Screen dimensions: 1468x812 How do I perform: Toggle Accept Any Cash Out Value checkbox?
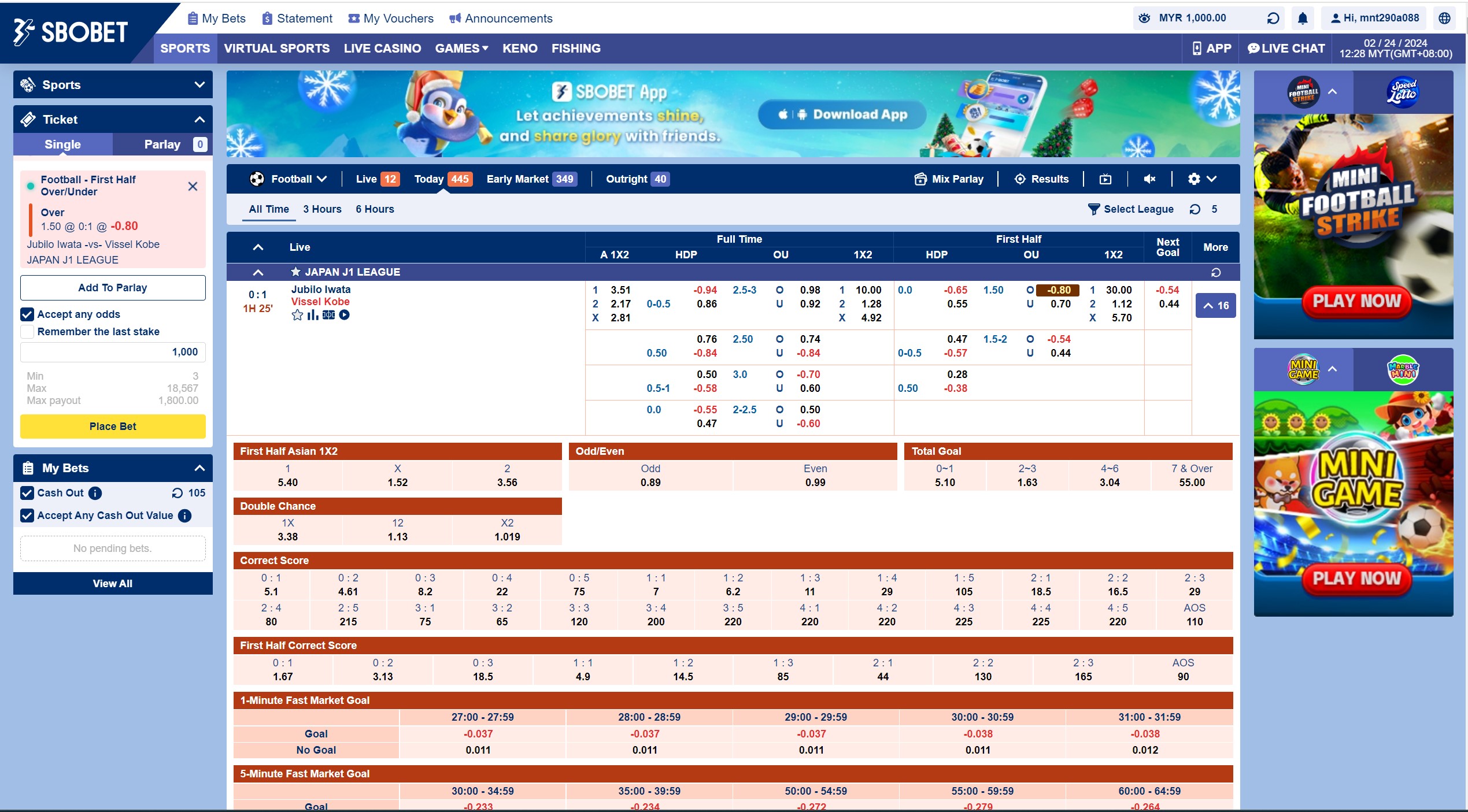point(27,516)
